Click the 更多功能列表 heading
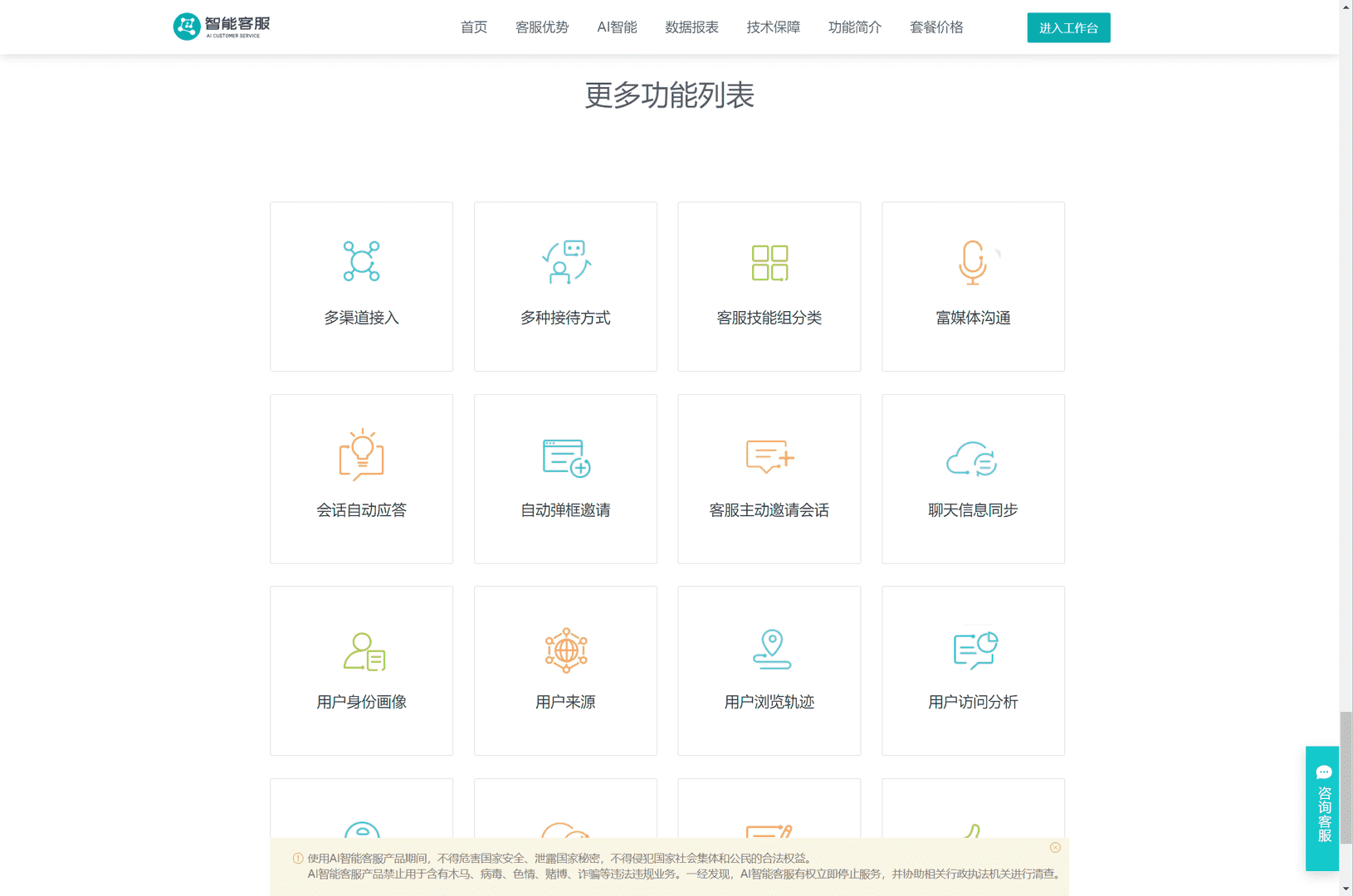1353x896 pixels. pyautogui.click(x=669, y=95)
